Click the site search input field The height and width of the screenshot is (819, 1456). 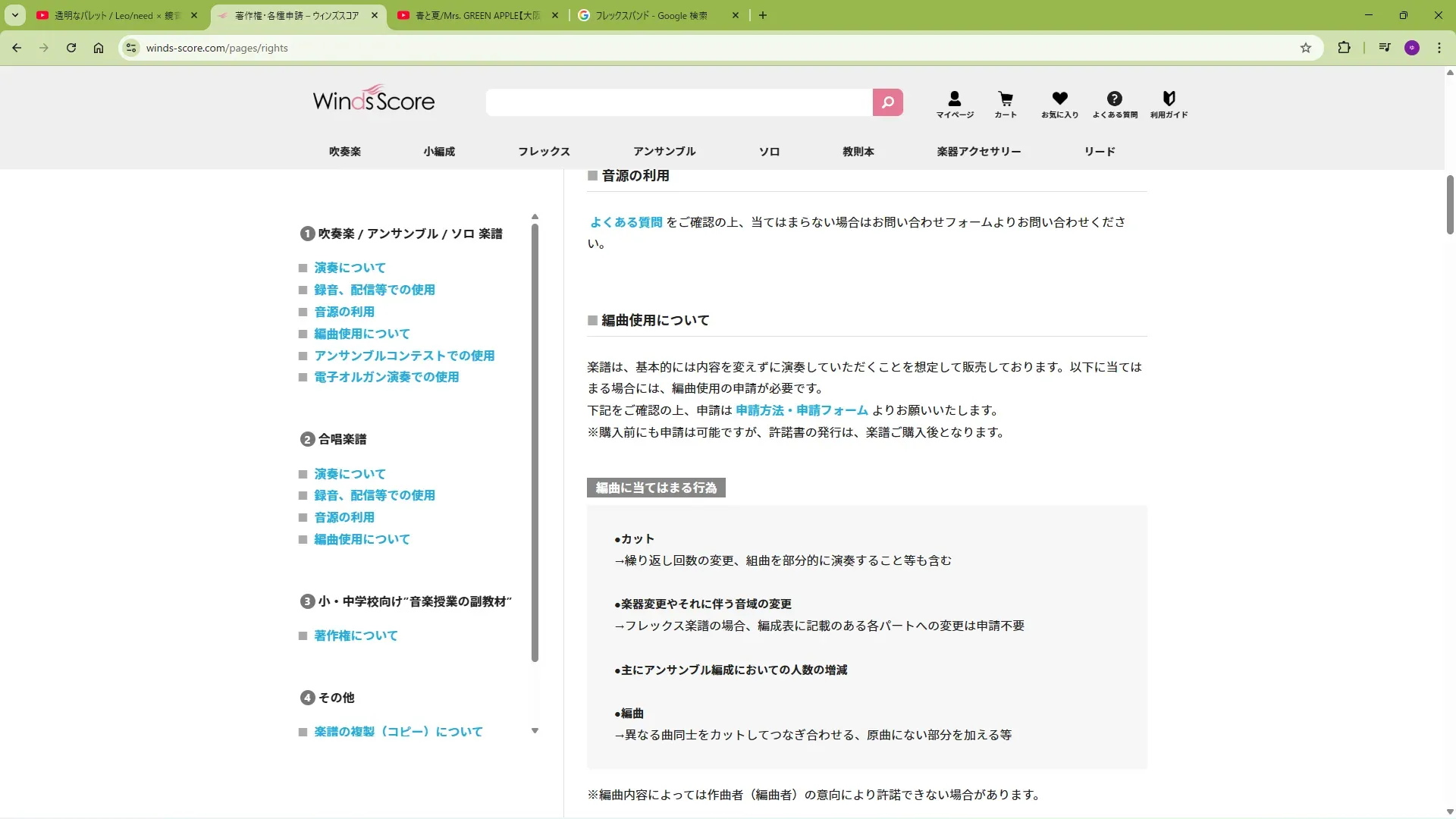click(x=679, y=102)
